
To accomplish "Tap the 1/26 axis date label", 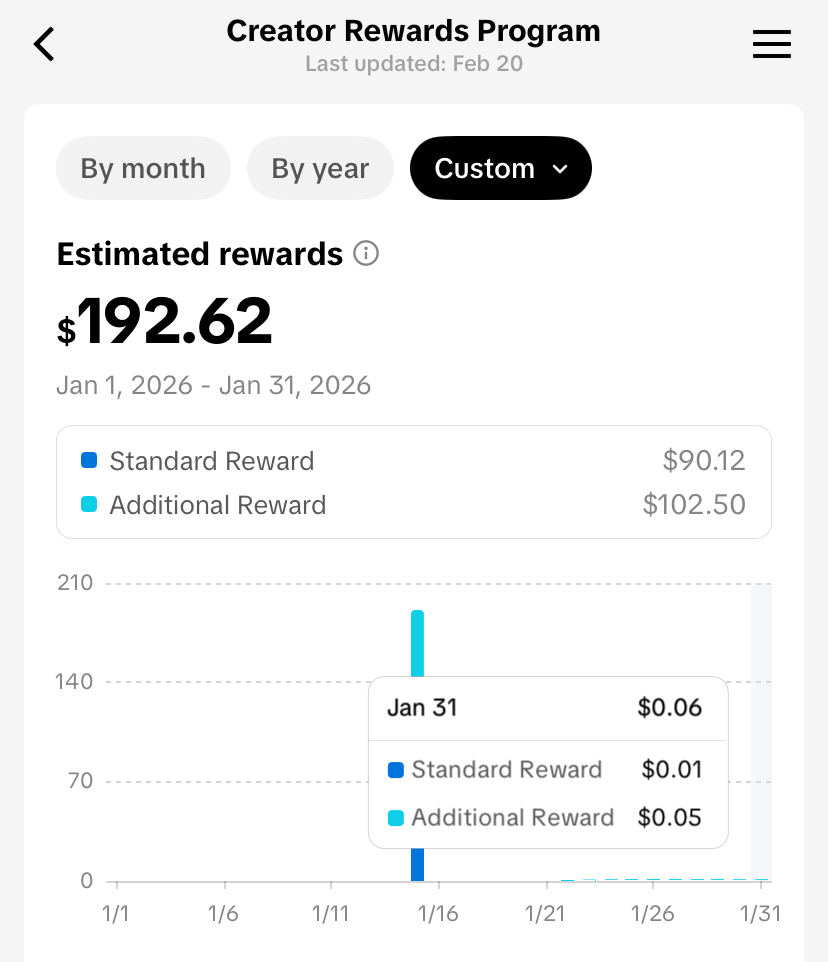I will pyautogui.click(x=653, y=914).
